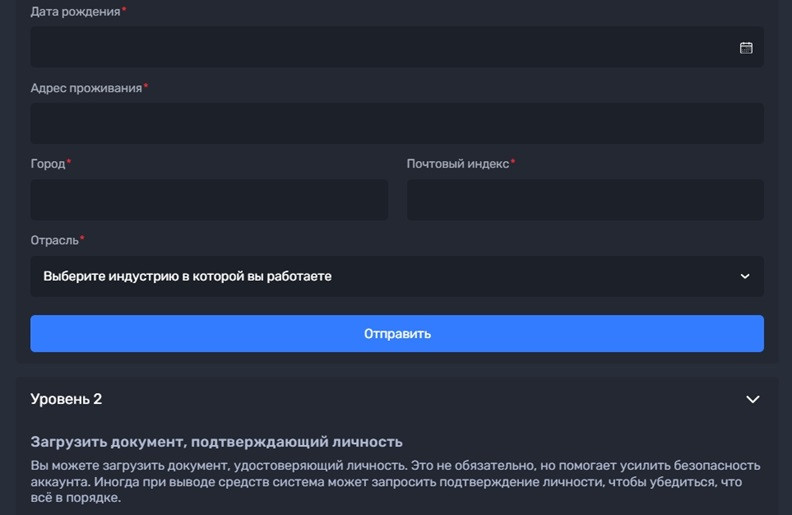Click the Загрузить документ, подтверждающий личность heading
Screen dimensions: 792x515
pyautogui.click(x=216, y=441)
